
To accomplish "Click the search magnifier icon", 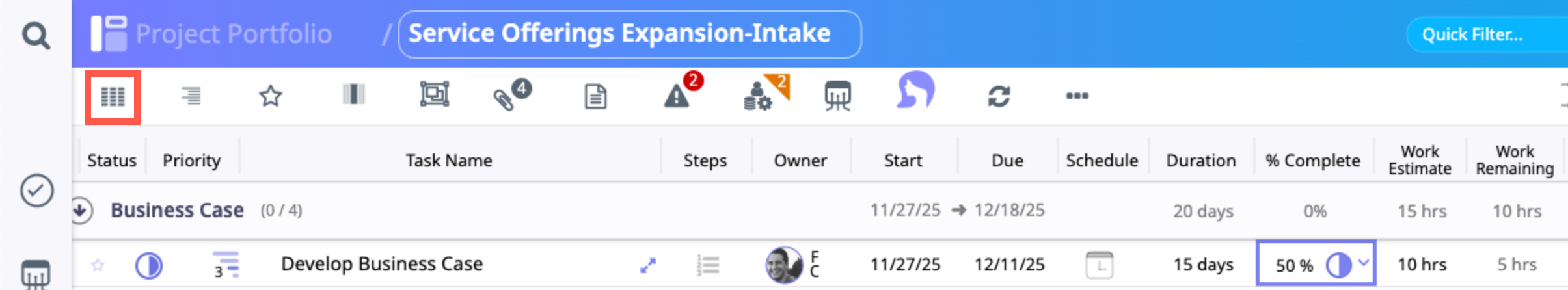I will tap(36, 36).
